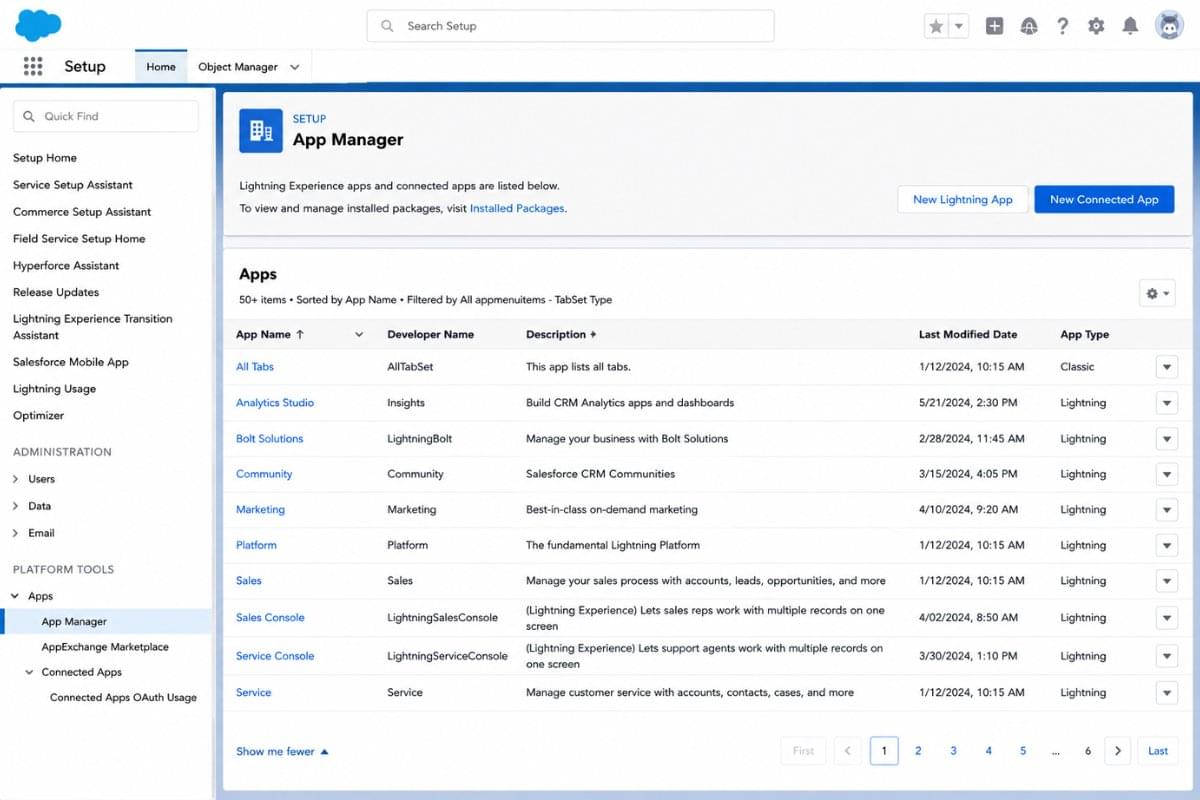Open row actions for Community
This screenshot has width=1200, height=800.
pyautogui.click(x=1166, y=474)
